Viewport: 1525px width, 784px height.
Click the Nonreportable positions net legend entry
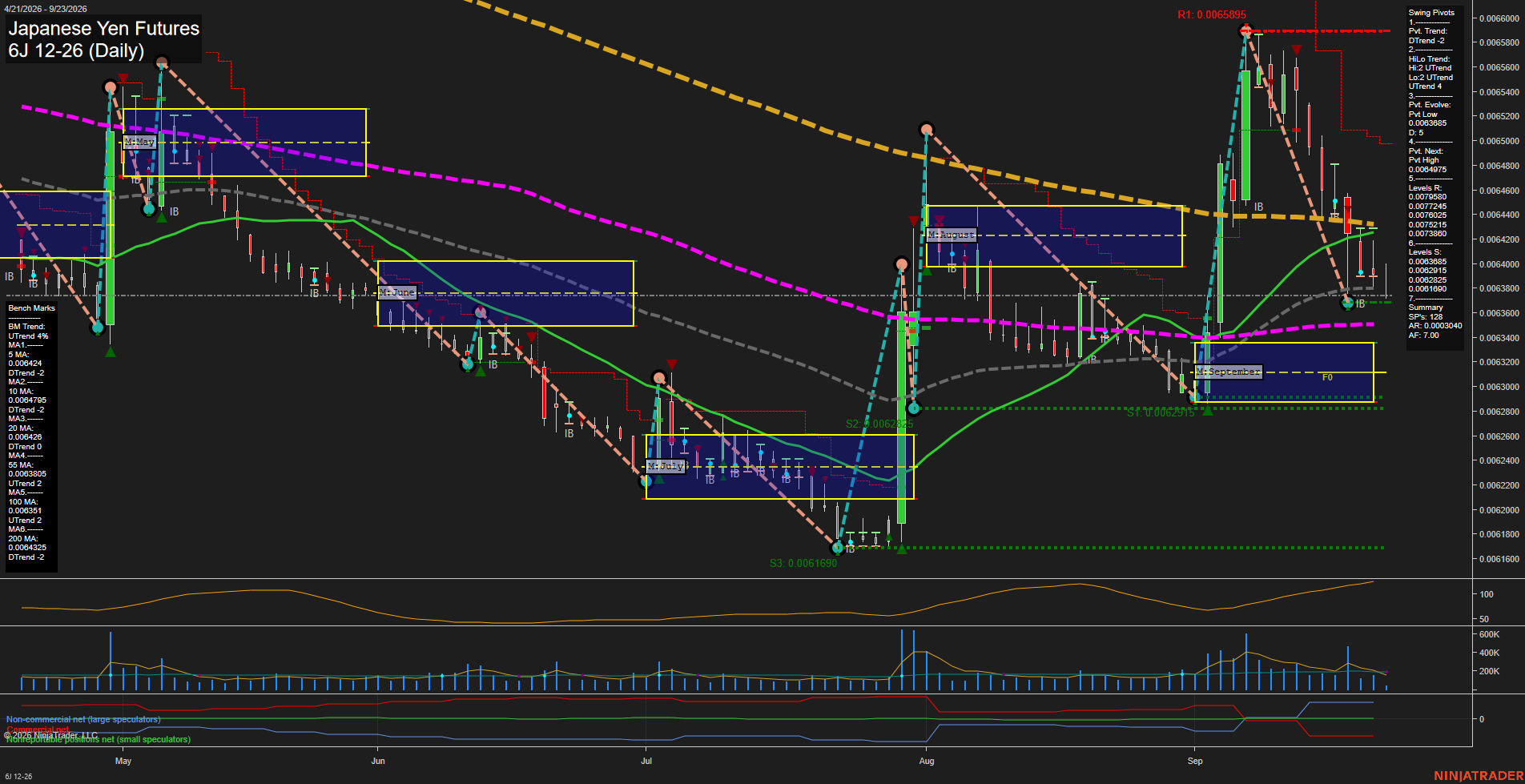tap(99, 739)
